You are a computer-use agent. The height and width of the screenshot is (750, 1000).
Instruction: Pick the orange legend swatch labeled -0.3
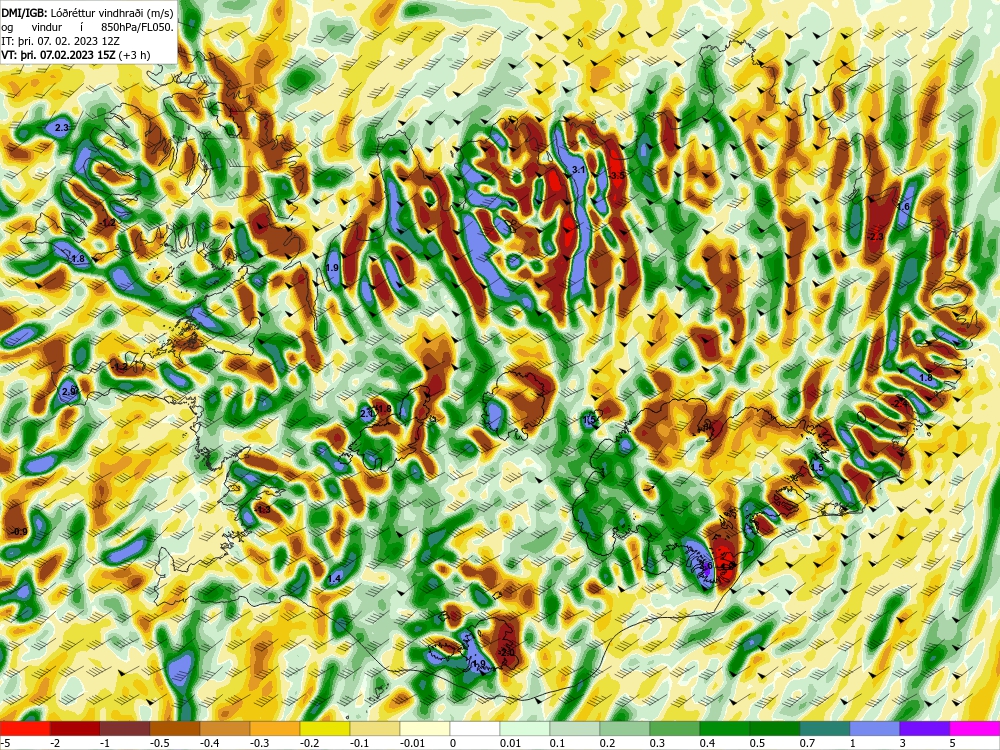click(x=275, y=728)
